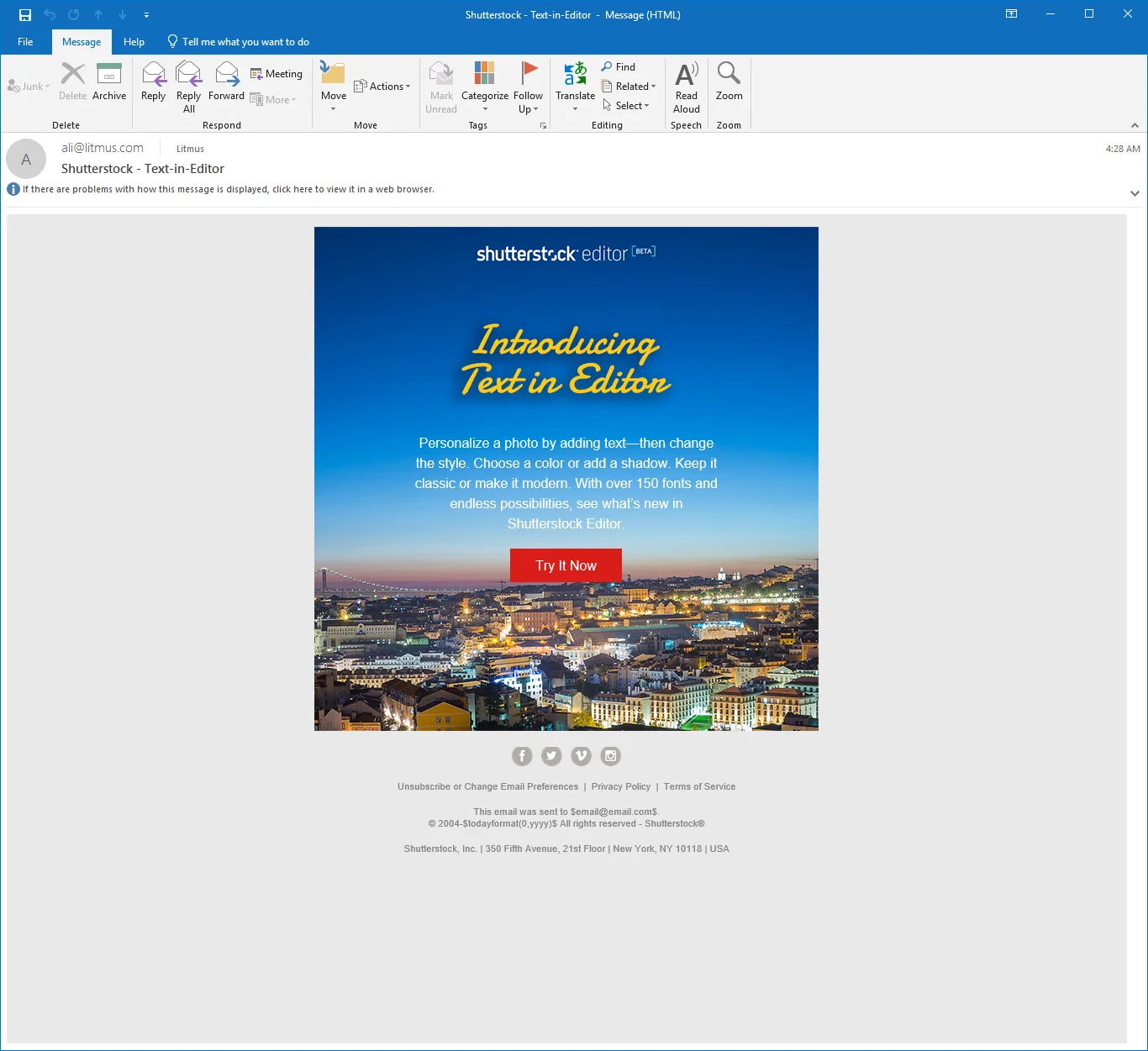Delete the message
Viewport: 1148px width, 1051px height.
click(72, 81)
